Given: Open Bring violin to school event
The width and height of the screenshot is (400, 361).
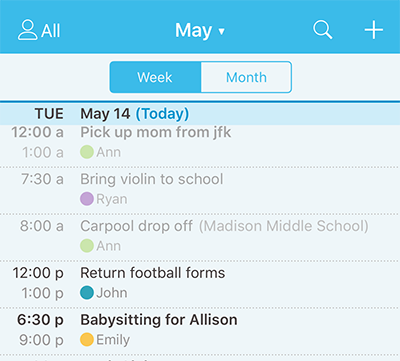Looking at the screenshot, I should click(x=200, y=191).
